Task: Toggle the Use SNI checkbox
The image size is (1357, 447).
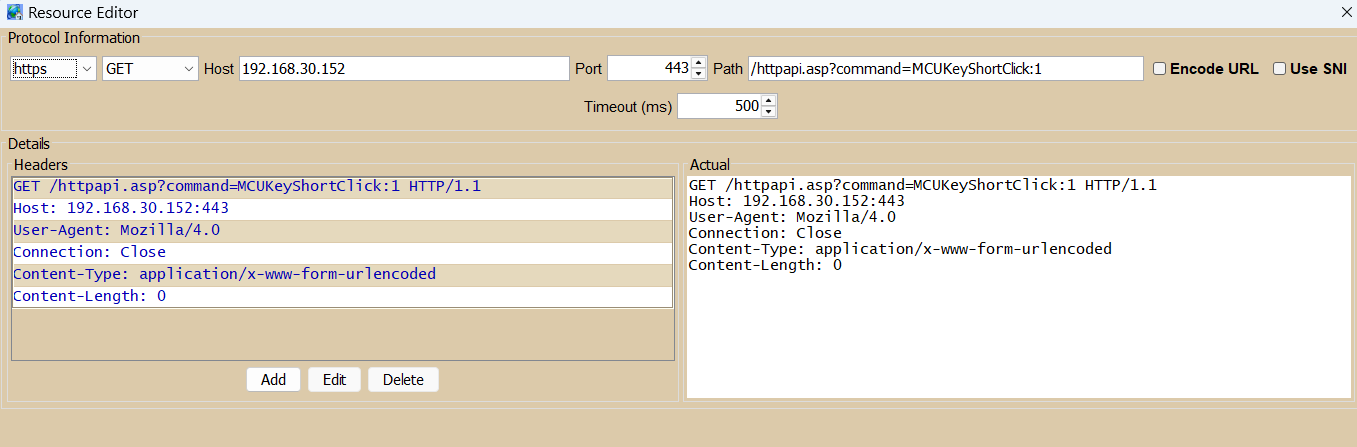Action: coord(1279,69)
